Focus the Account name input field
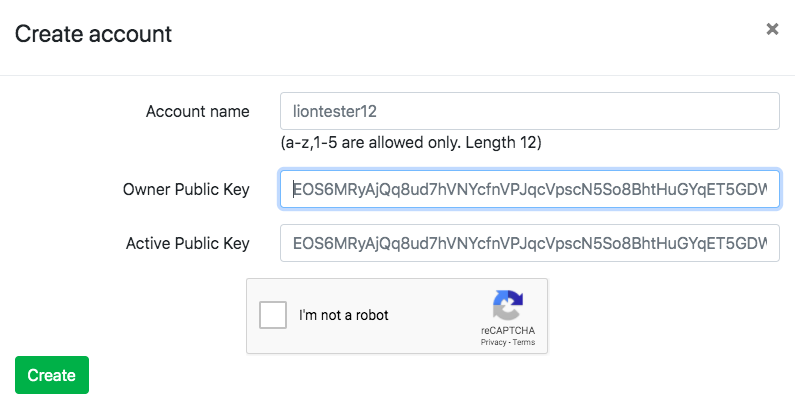The height and width of the screenshot is (408, 795). click(529, 111)
